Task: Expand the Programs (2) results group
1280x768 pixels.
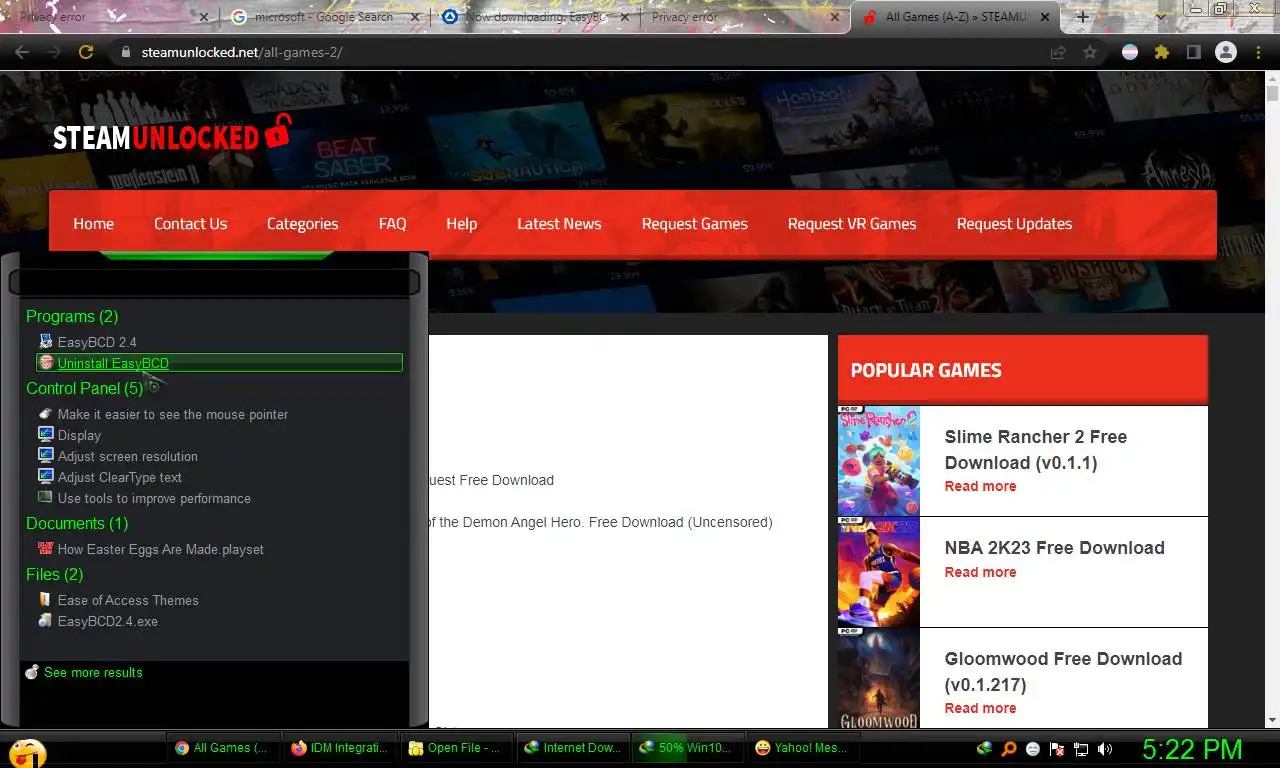Action: pyautogui.click(x=72, y=316)
